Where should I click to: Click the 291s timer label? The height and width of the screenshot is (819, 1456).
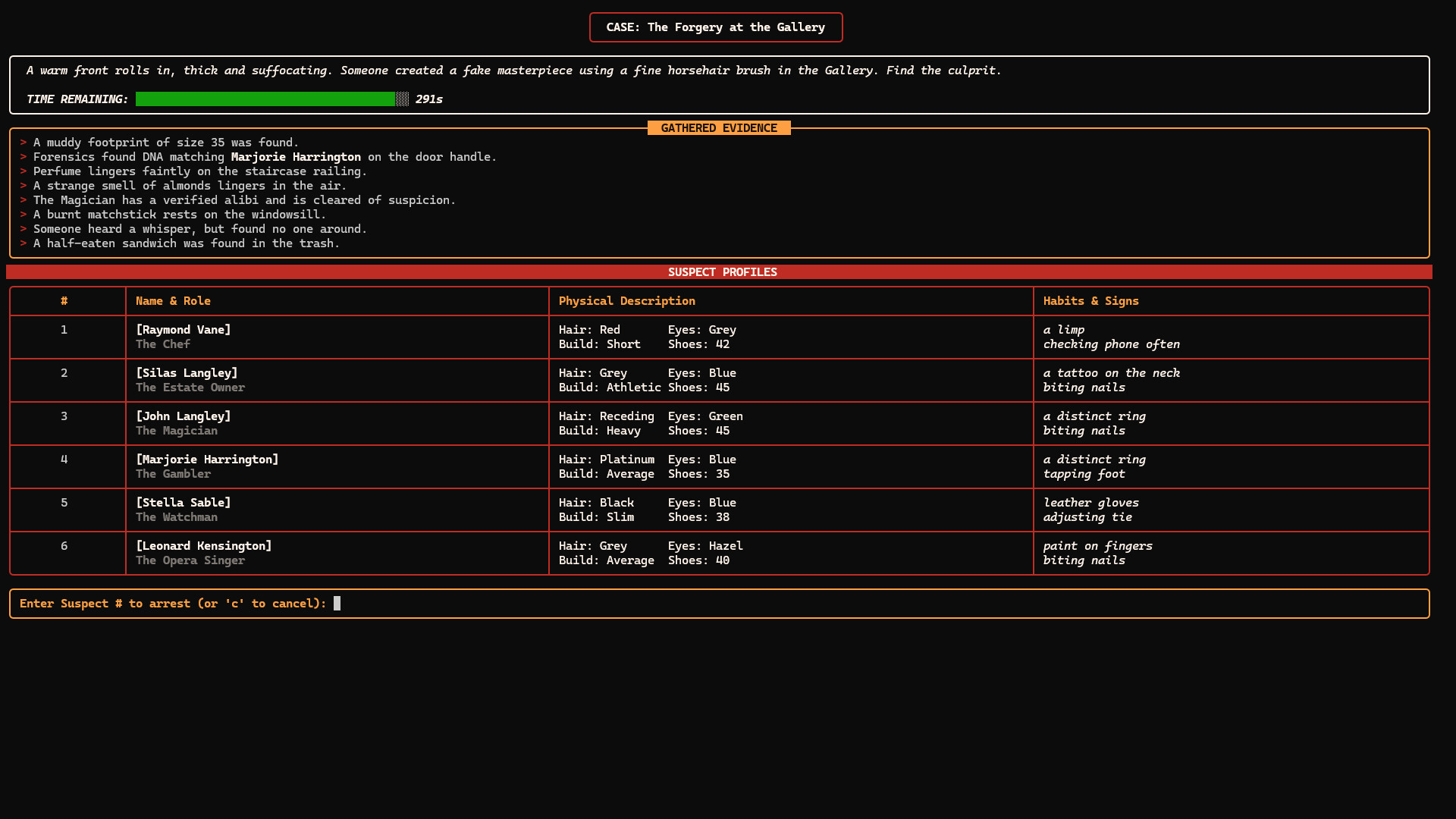click(x=428, y=99)
